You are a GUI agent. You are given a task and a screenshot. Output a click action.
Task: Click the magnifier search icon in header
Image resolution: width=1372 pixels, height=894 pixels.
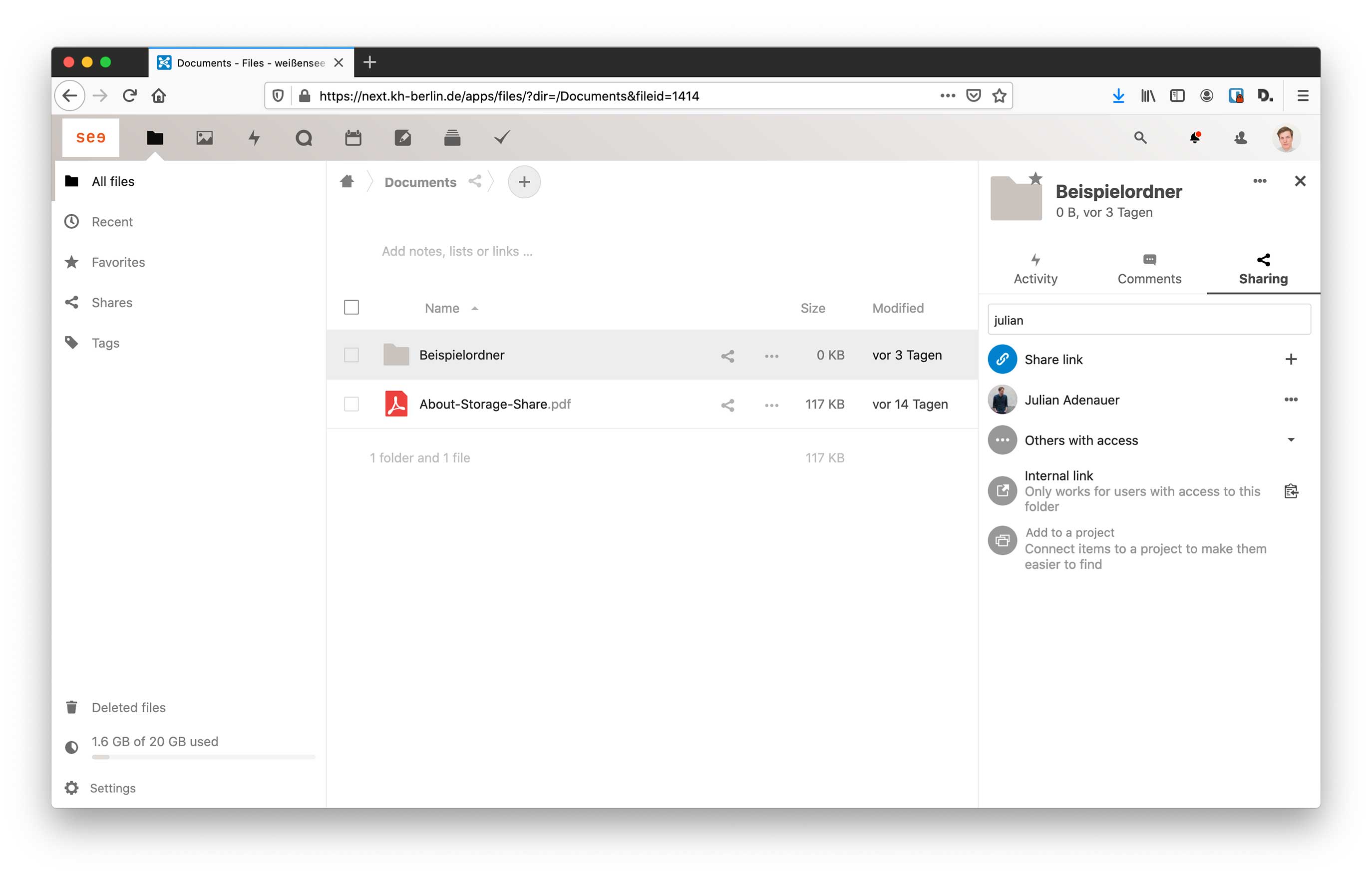1140,138
